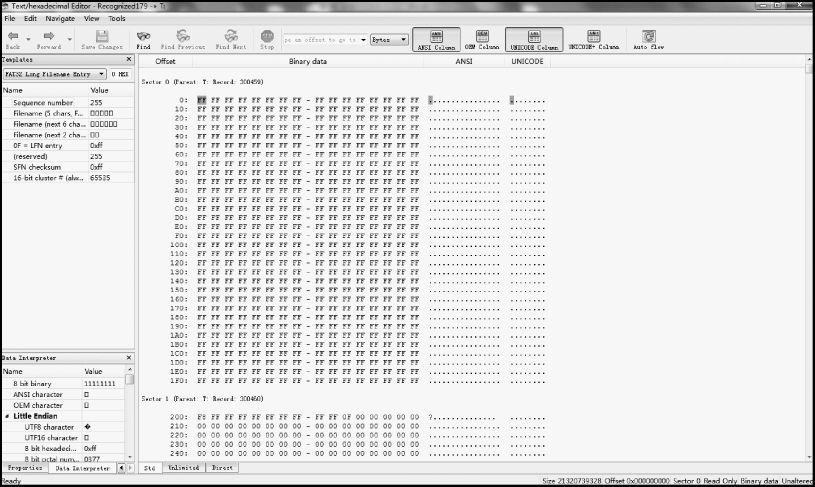Select the 8 bit binary row

tap(63, 384)
